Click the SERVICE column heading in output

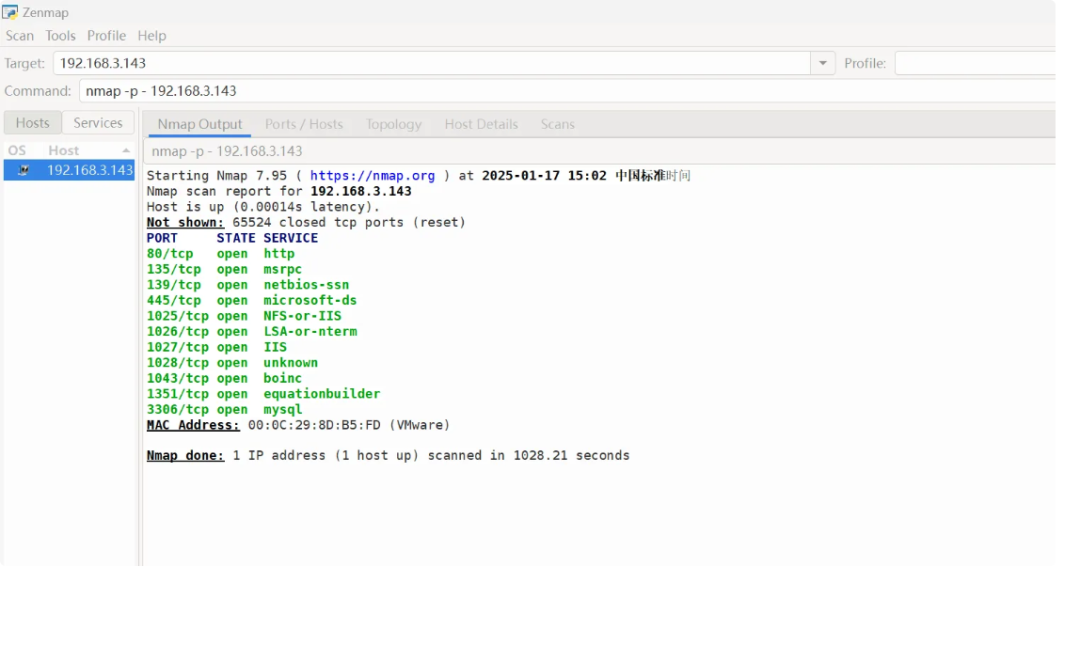[x=291, y=238]
